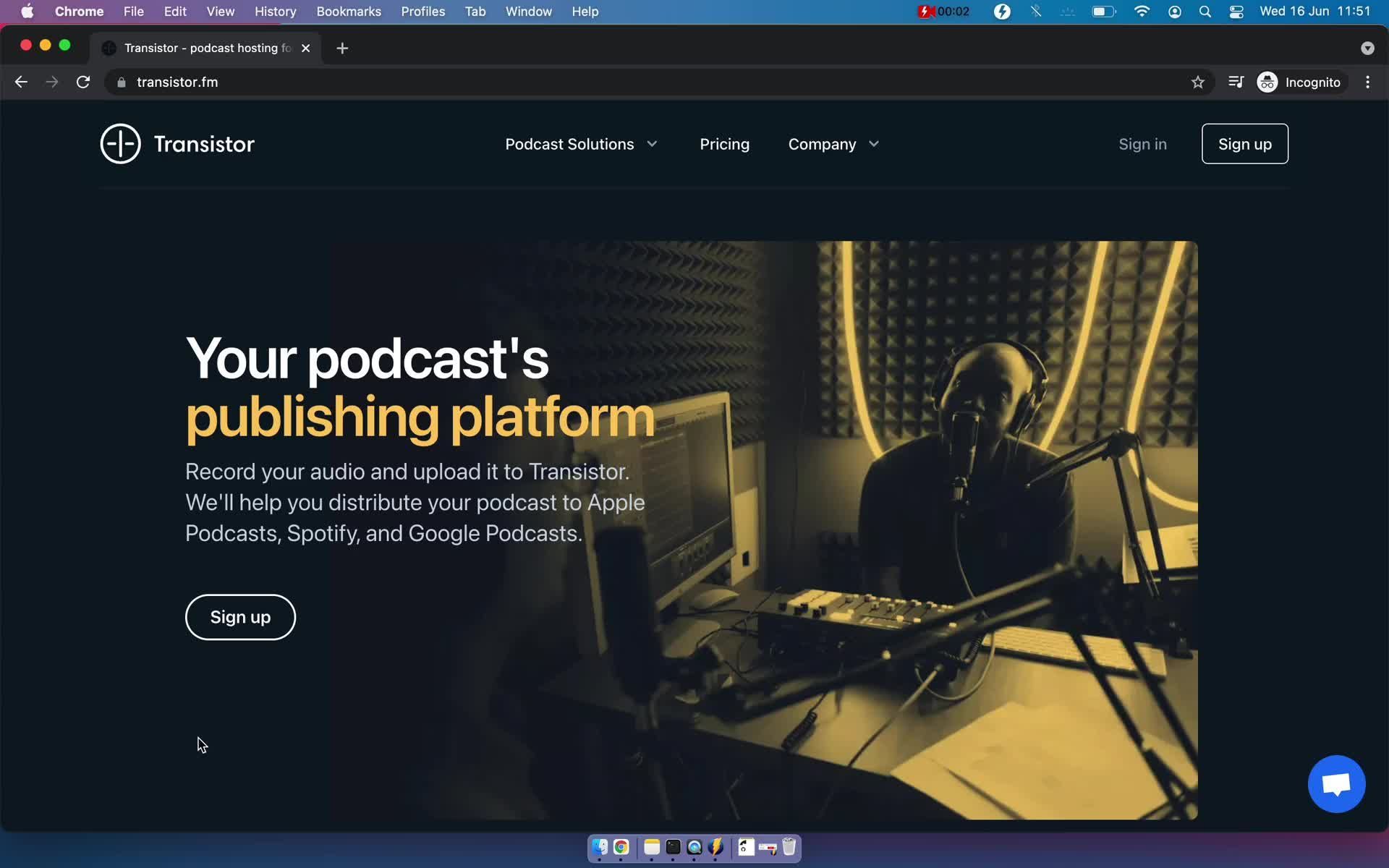
Task: Open the History menu
Action: pos(275,12)
